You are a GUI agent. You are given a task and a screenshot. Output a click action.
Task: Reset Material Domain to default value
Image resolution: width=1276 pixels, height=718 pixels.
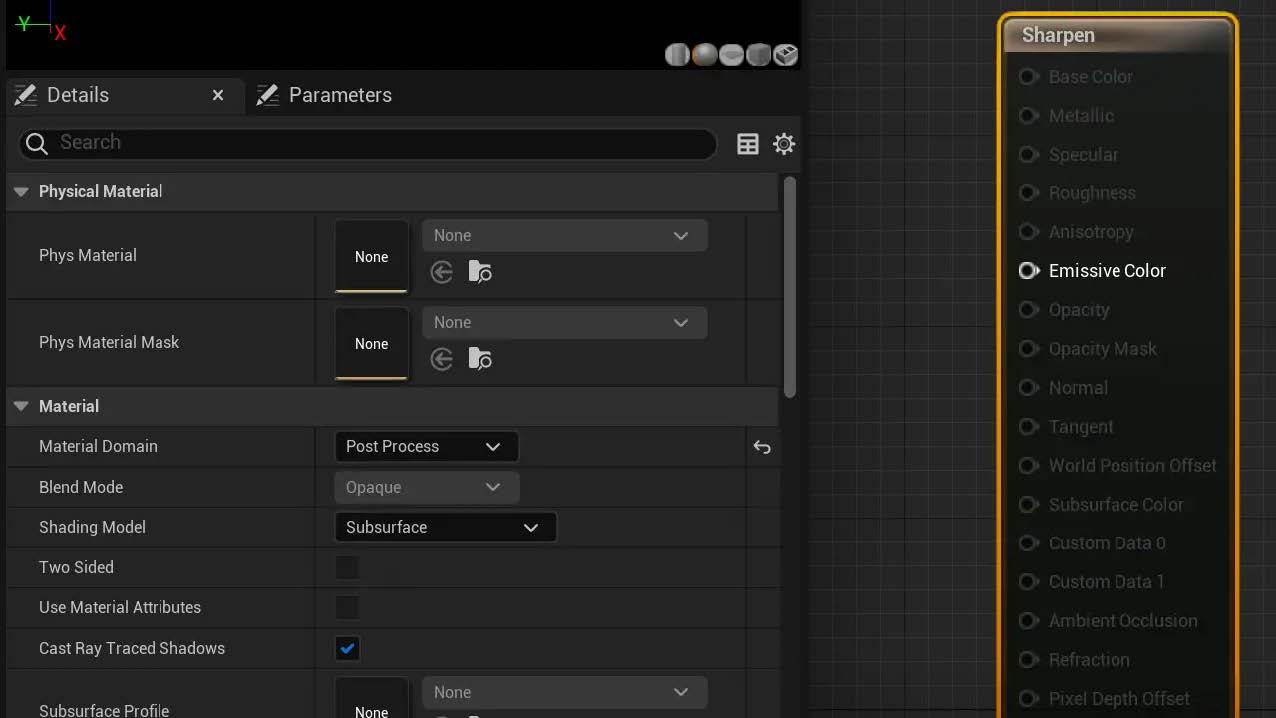[762, 447]
